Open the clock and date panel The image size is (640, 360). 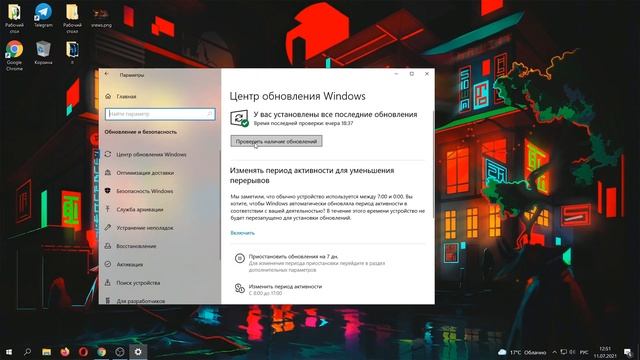pos(605,352)
